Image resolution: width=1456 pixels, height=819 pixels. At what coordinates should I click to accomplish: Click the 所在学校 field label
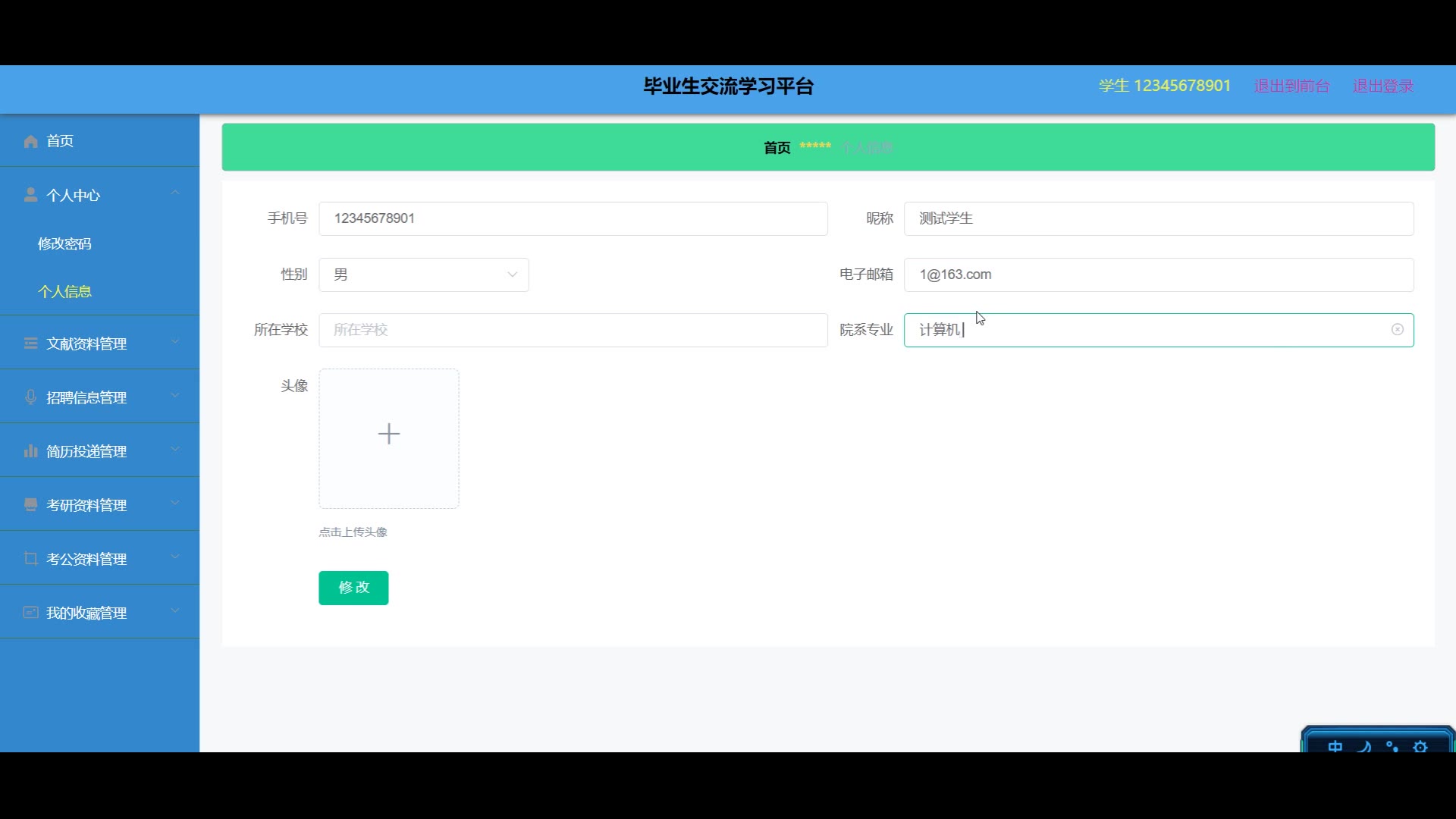point(281,330)
